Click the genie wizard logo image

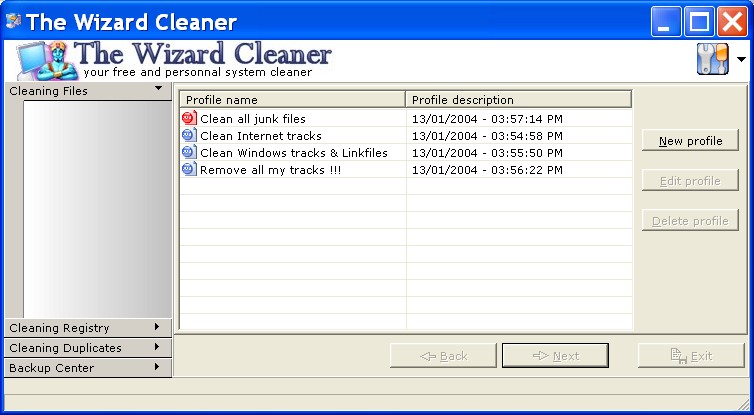click(x=47, y=61)
